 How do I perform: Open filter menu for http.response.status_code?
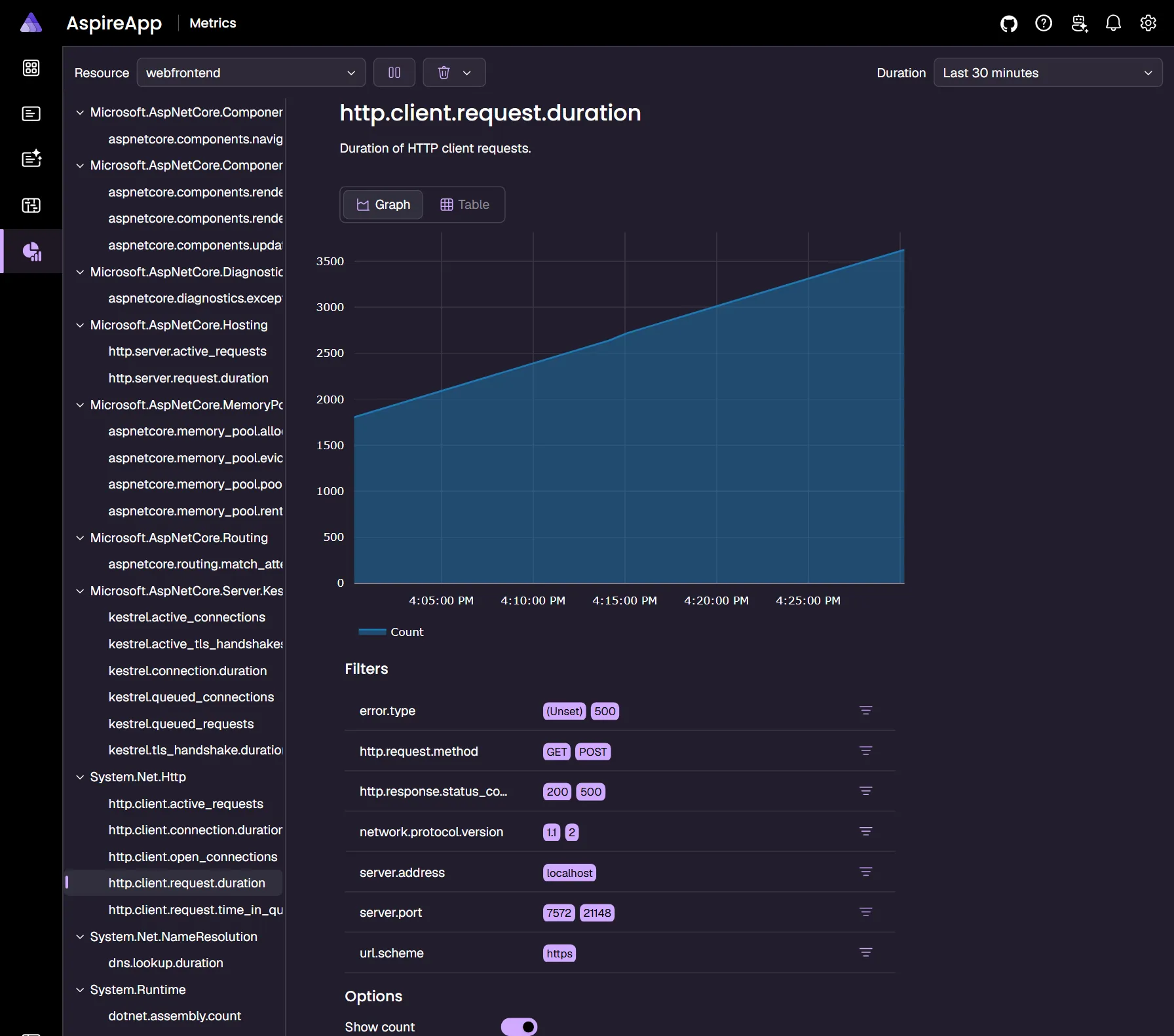coord(865,791)
